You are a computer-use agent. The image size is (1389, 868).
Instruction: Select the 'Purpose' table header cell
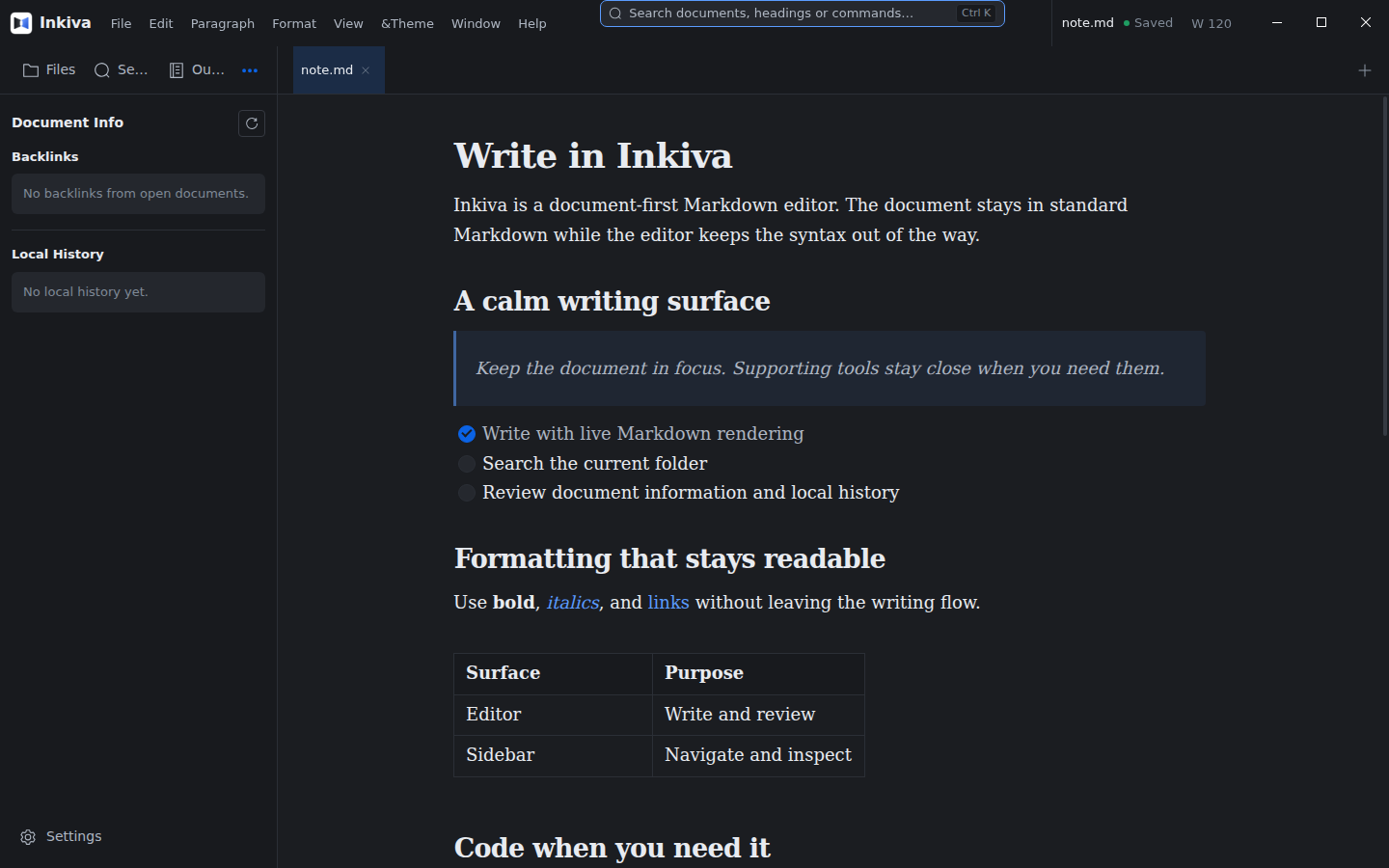coord(758,674)
